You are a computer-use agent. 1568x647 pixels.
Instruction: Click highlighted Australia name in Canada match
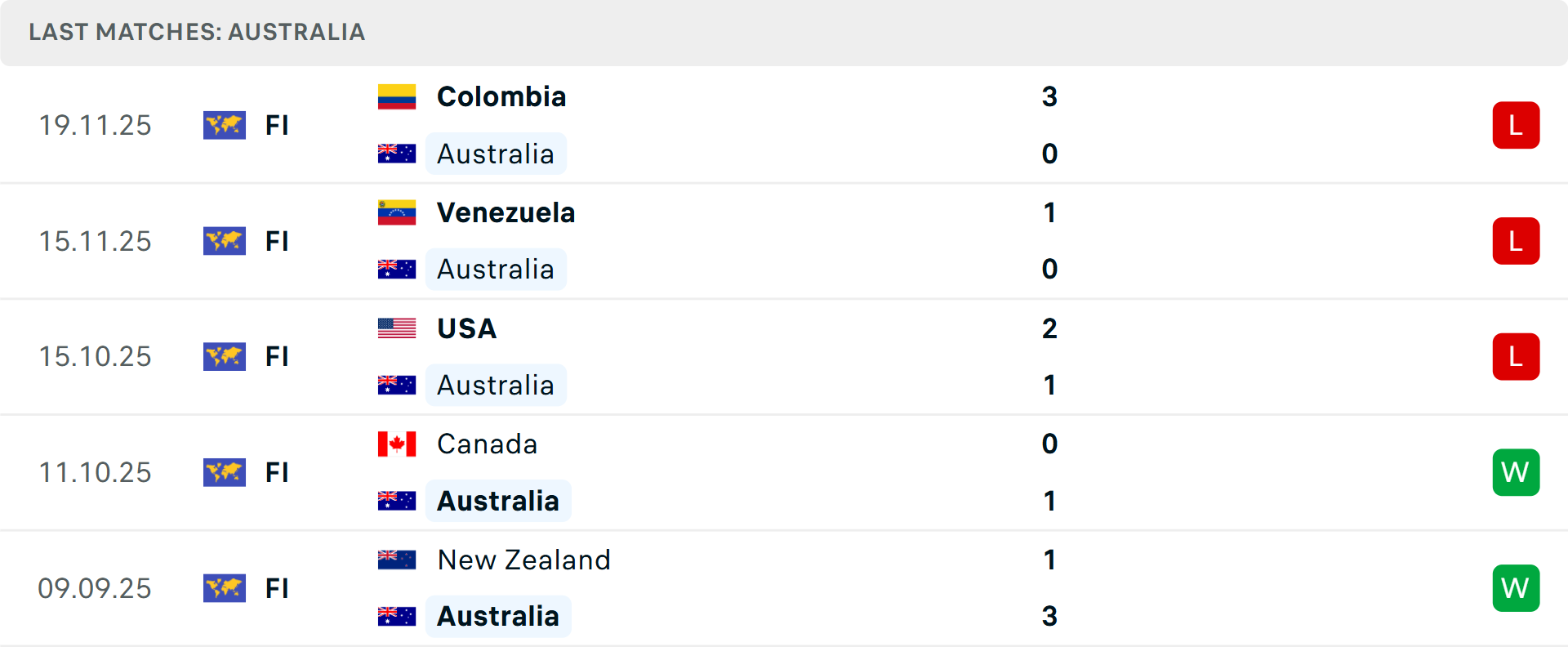[498, 501]
